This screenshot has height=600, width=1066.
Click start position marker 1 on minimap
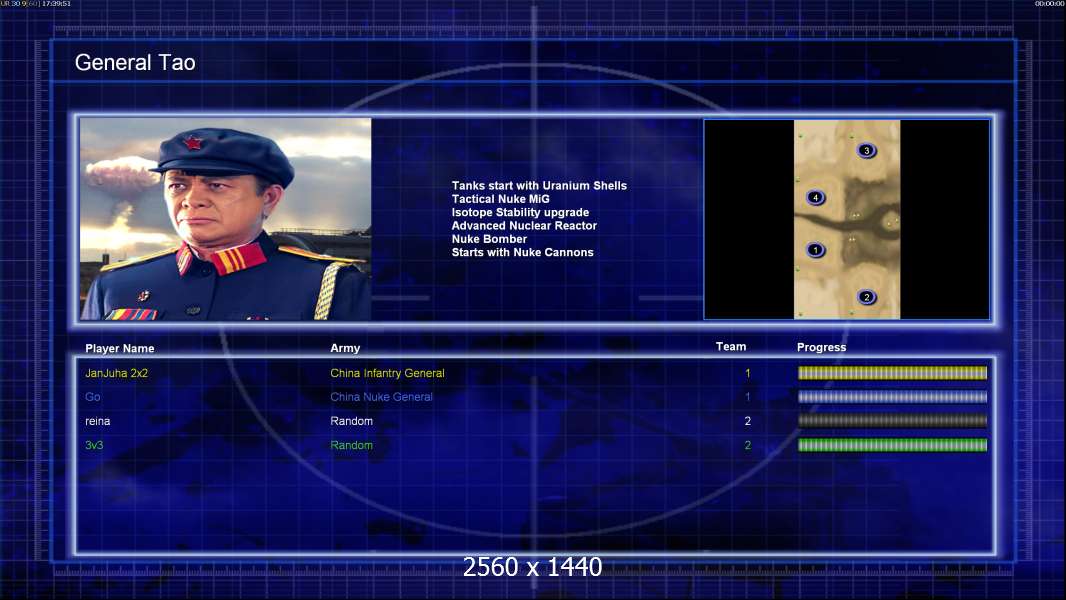(815, 250)
